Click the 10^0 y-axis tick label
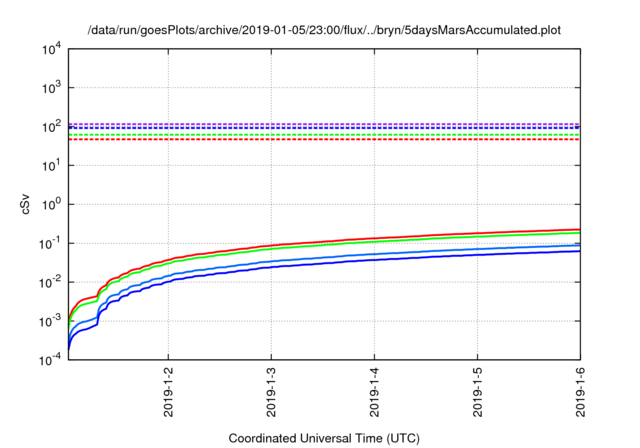The height and width of the screenshot is (448, 640). coord(50,204)
